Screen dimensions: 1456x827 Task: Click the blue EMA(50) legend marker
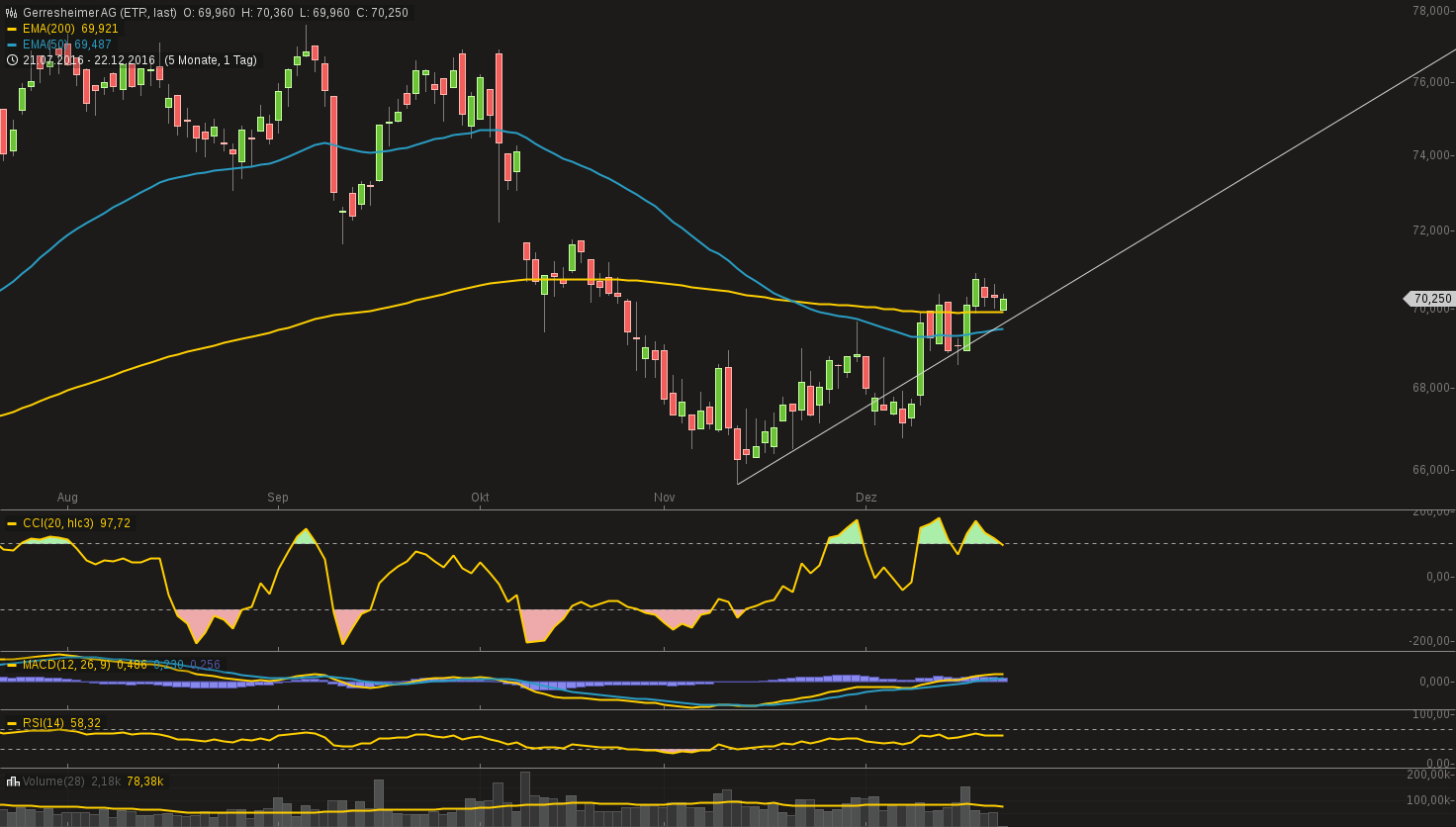tap(12, 45)
